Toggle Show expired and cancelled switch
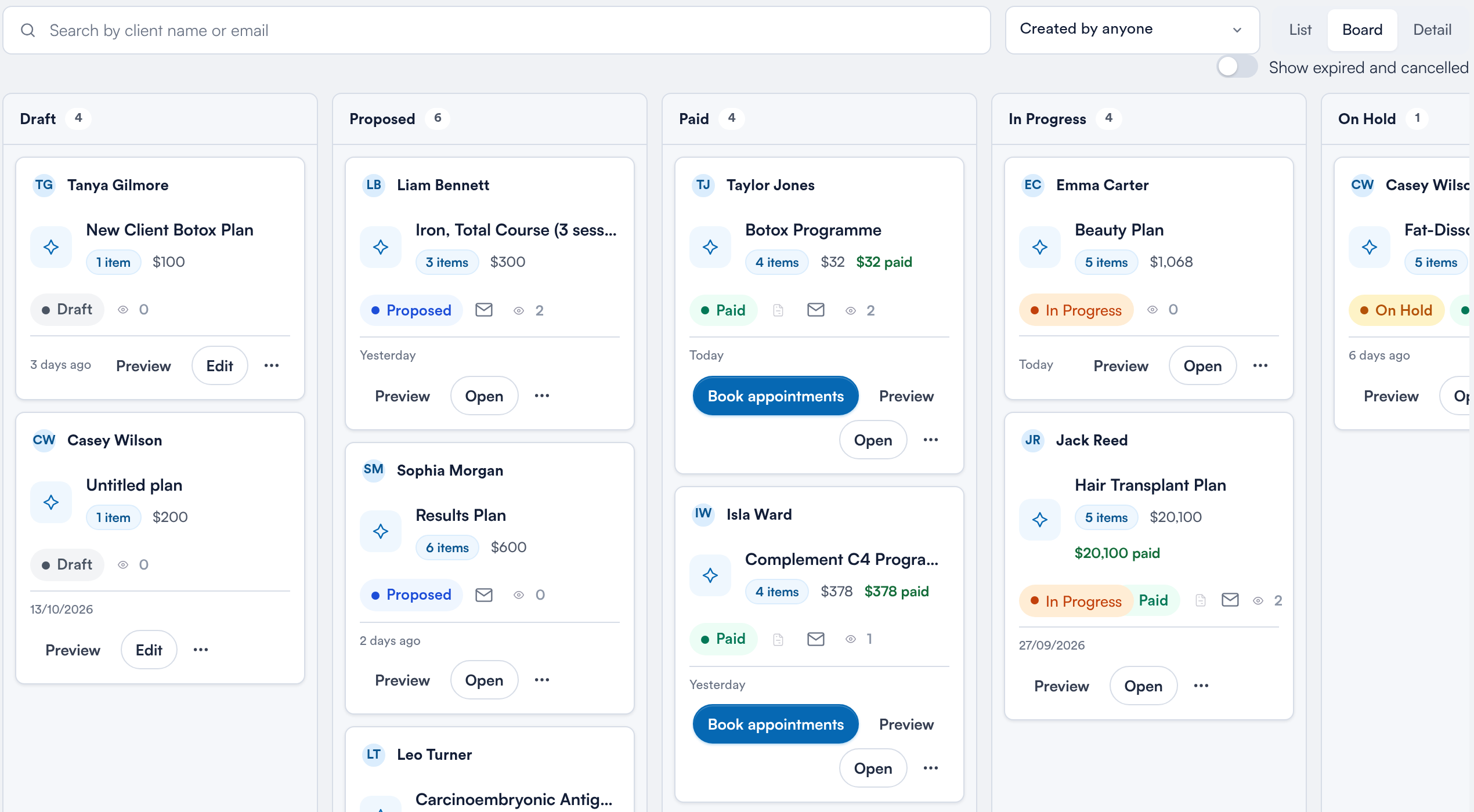This screenshot has width=1474, height=812. [x=1237, y=67]
